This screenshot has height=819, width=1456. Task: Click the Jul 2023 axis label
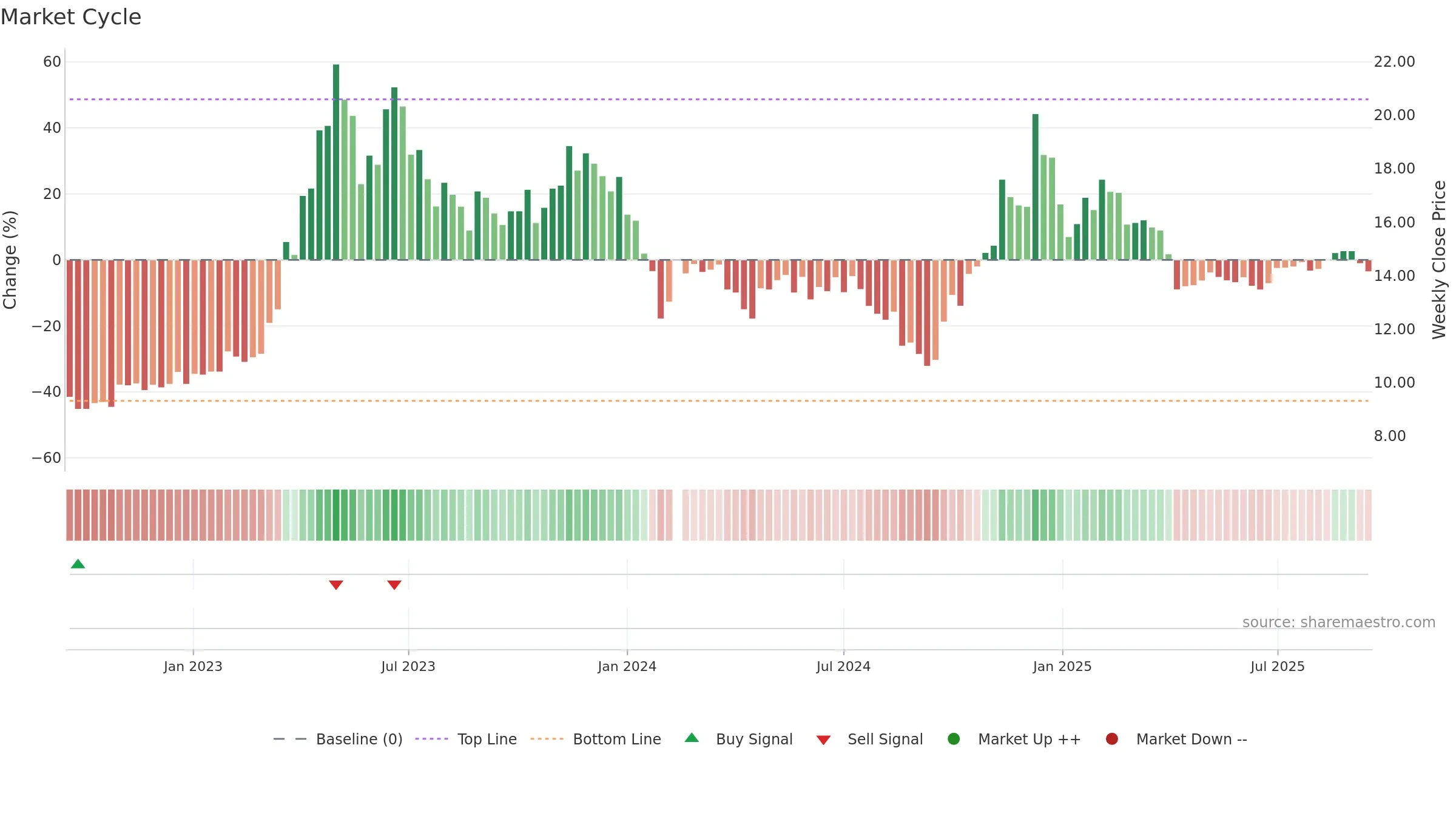(x=408, y=666)
